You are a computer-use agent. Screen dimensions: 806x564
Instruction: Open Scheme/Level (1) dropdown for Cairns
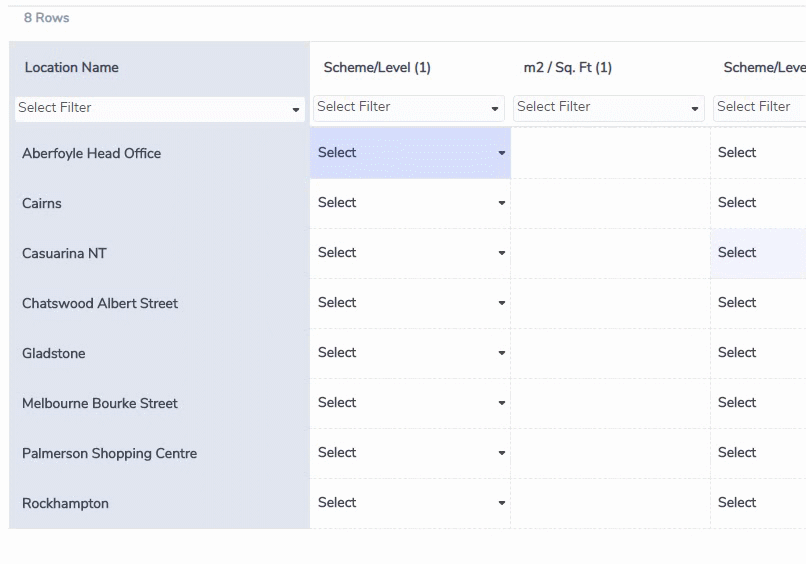point(410,203)
